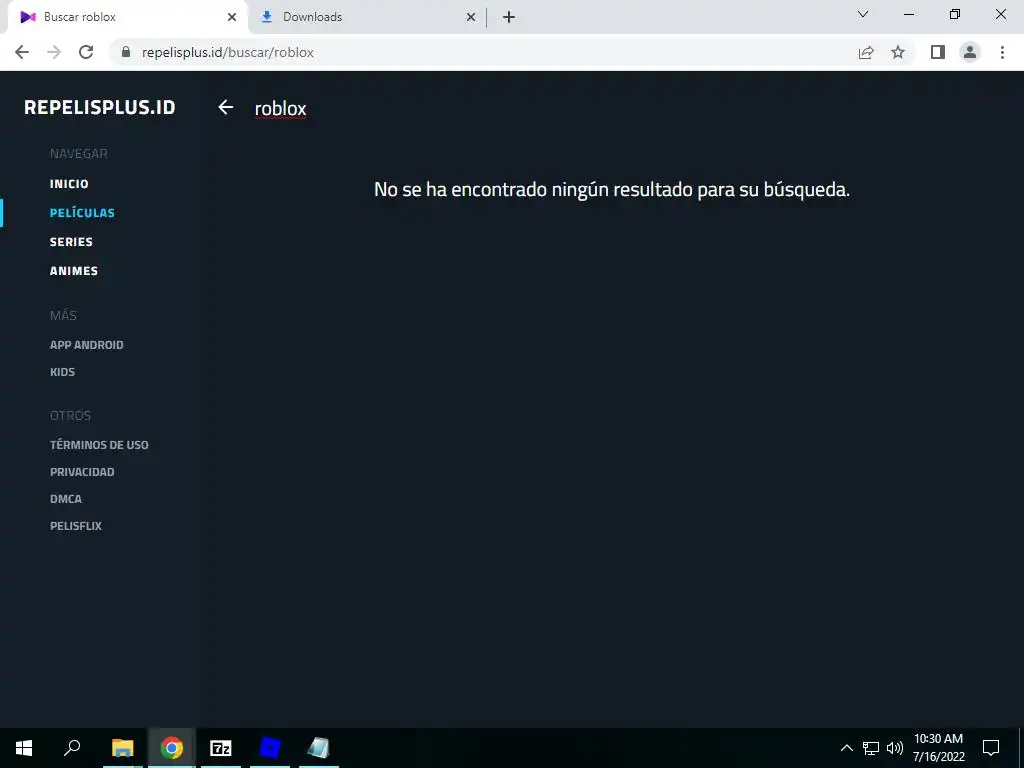The width and height of the screenshot is (1024, 768).
Task: Click the padlock site info icon
Action: coord(126,52)
